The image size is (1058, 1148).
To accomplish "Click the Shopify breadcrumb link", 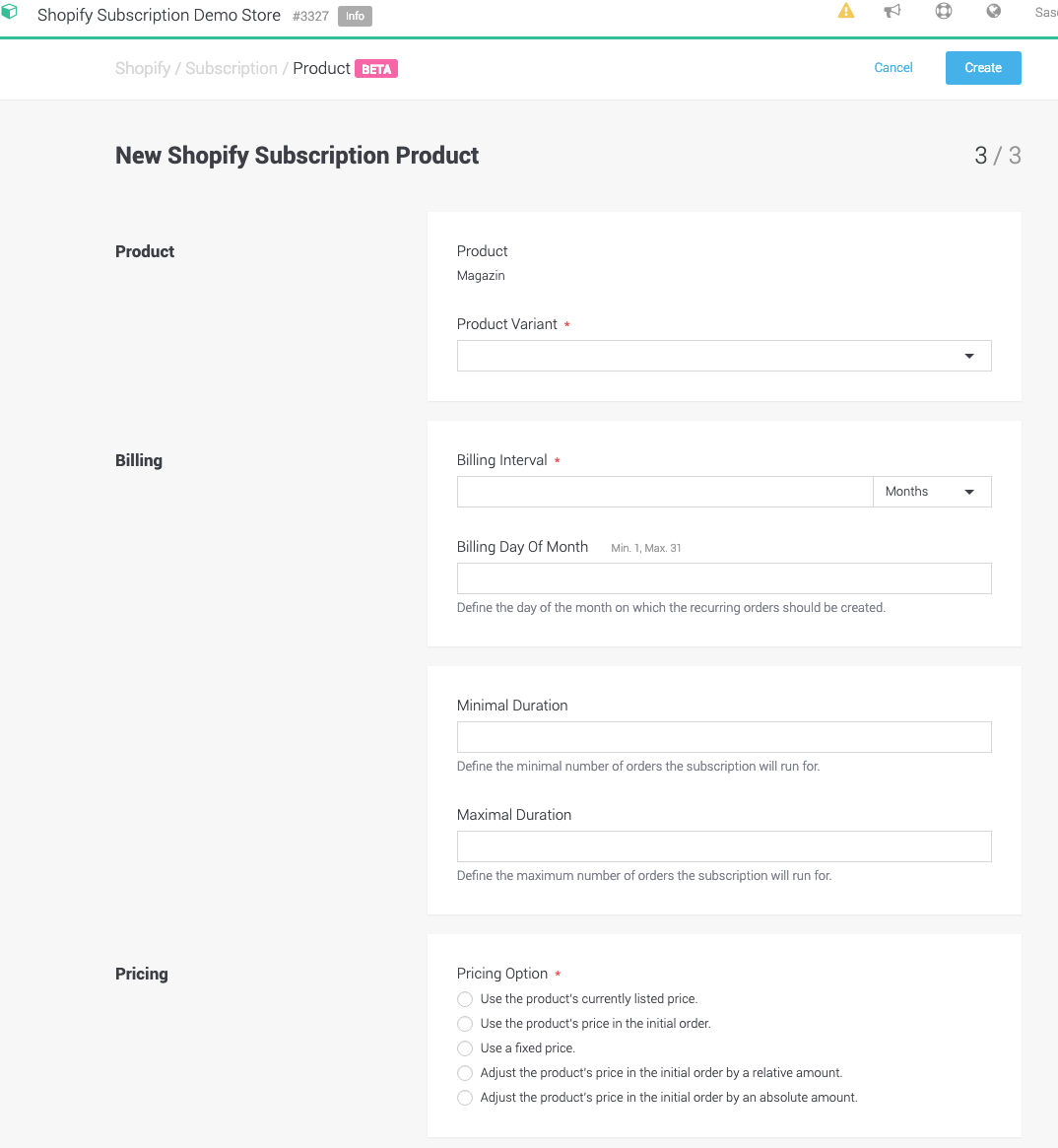I will [142, 68].
